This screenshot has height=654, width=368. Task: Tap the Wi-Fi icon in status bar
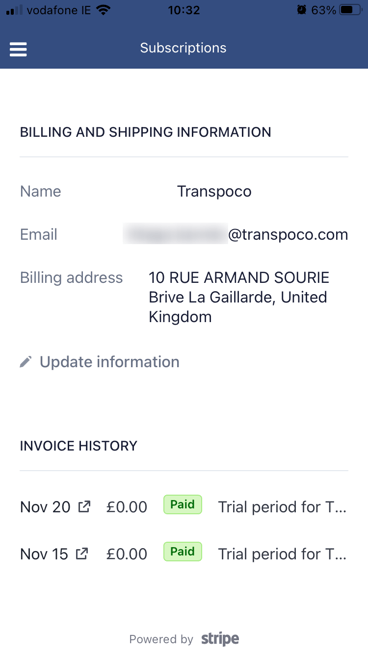pyautogui.click(x=103, y=10)
